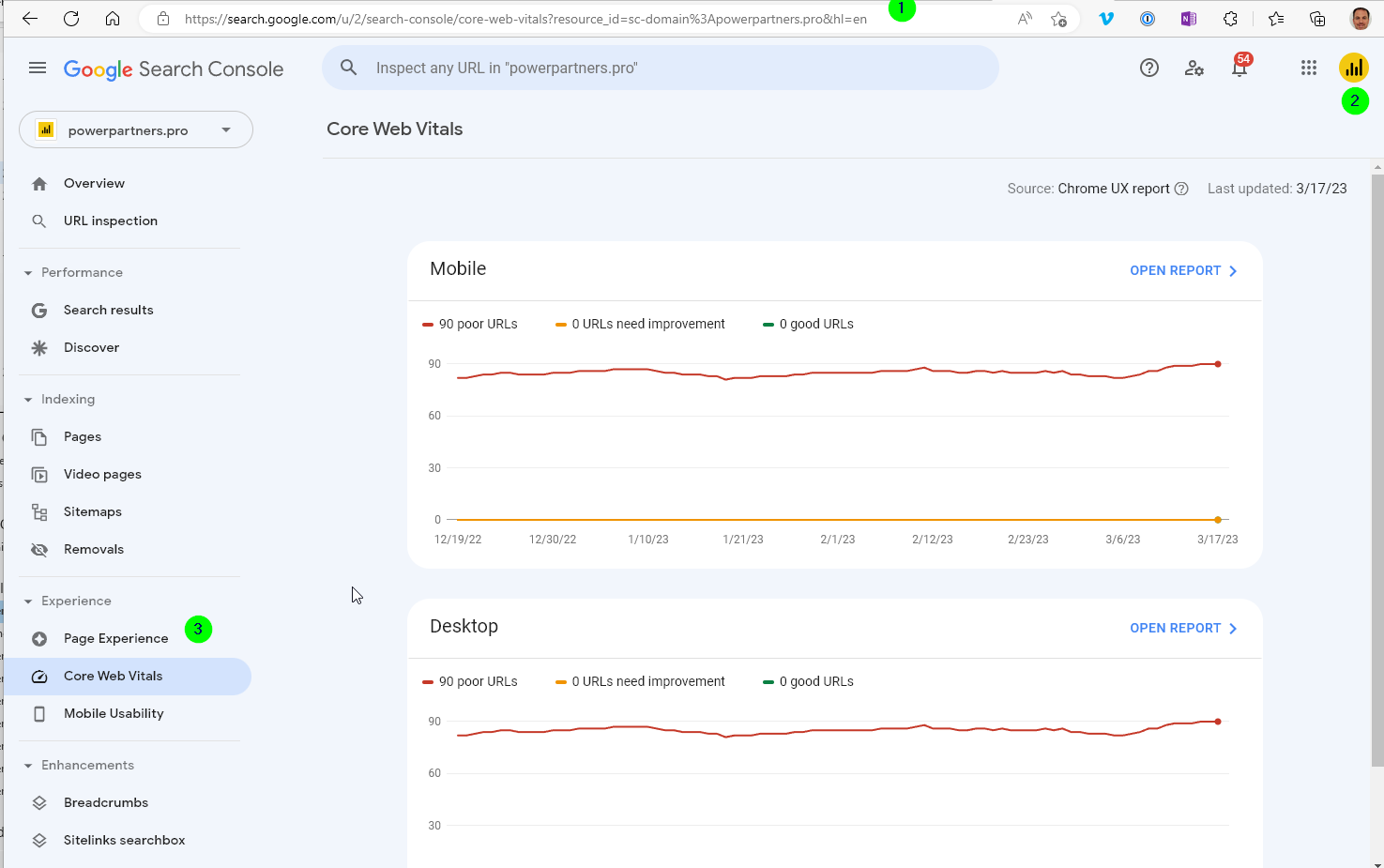This screenshot has width=1384, height=868.
Task: Click Desktop '0 good URLs' legend
Action: (x=809, y=681)
